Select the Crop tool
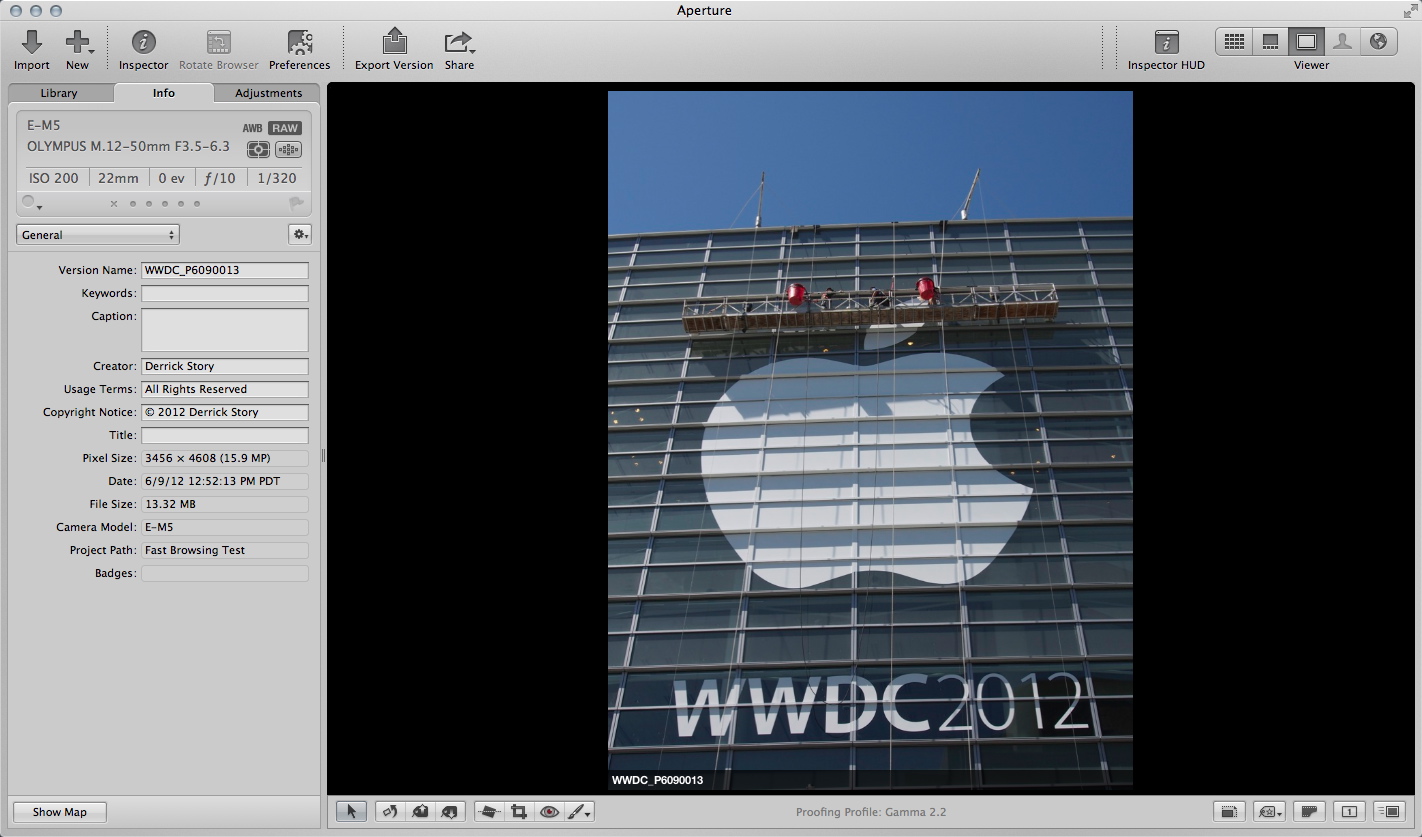Image resolution: width=1422 pixels, height=837 pixels. [519, 812]
